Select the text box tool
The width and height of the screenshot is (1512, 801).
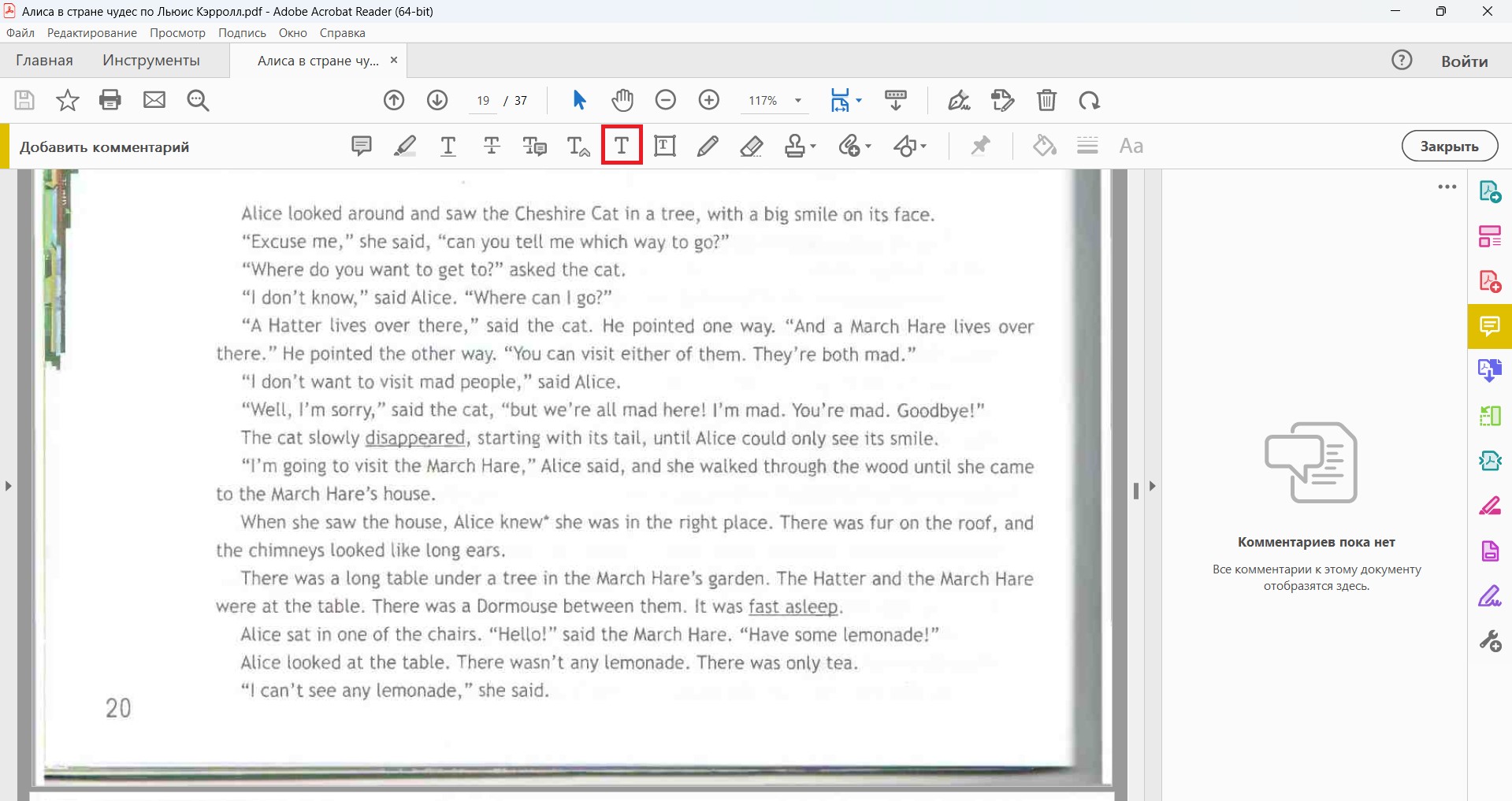(665, 146)
